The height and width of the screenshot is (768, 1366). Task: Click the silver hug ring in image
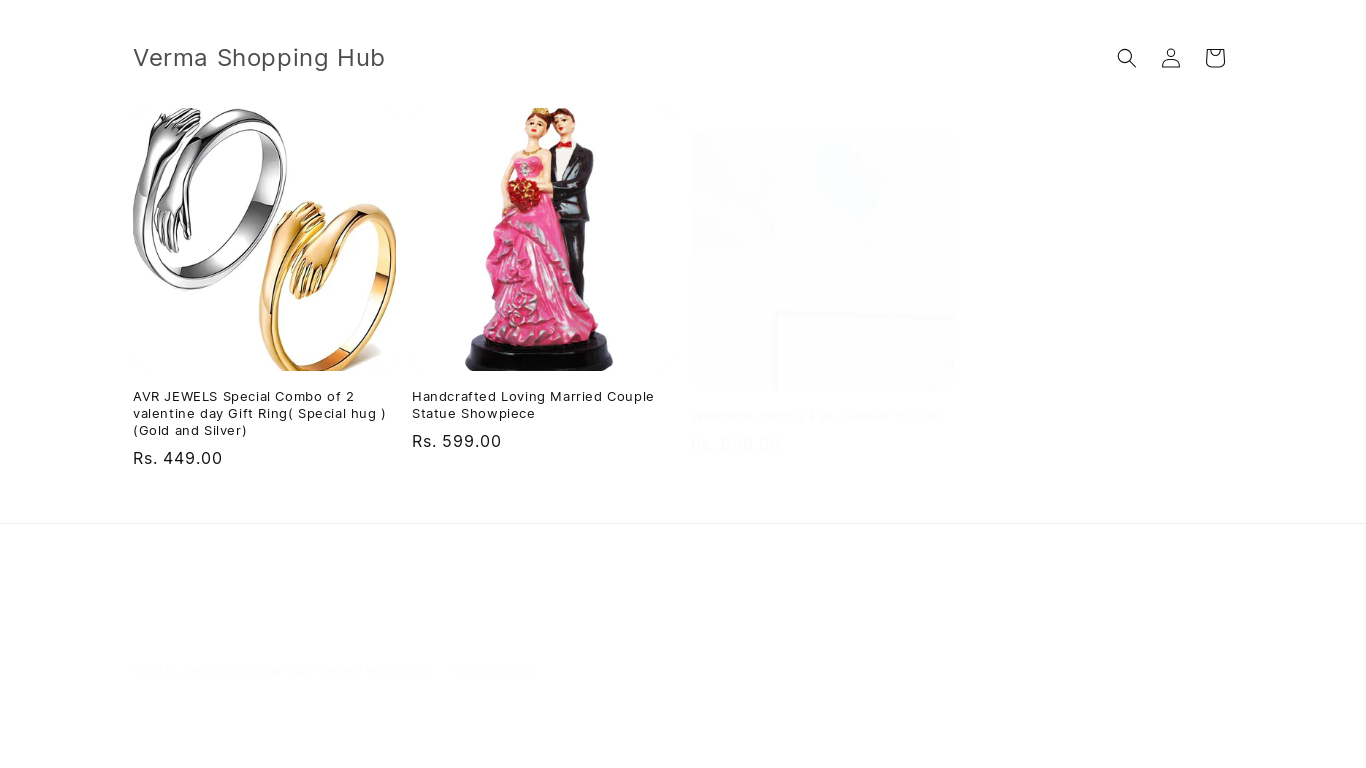[210, 198]
